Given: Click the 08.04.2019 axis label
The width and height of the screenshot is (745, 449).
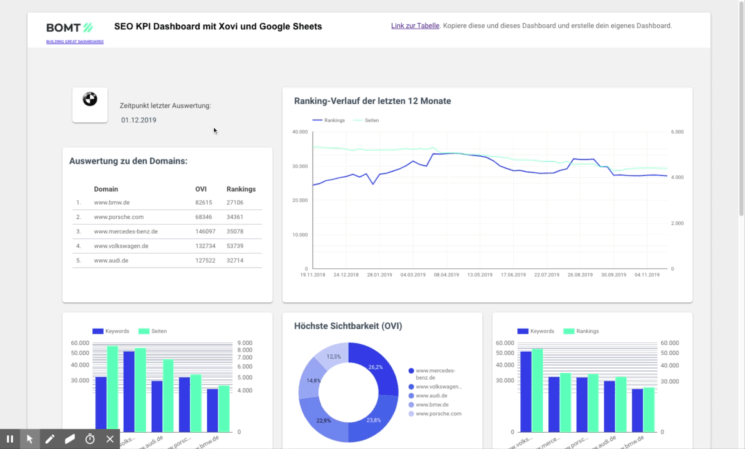Looking at the screenshot, I should pyautogui.click(x=446, y=275).
